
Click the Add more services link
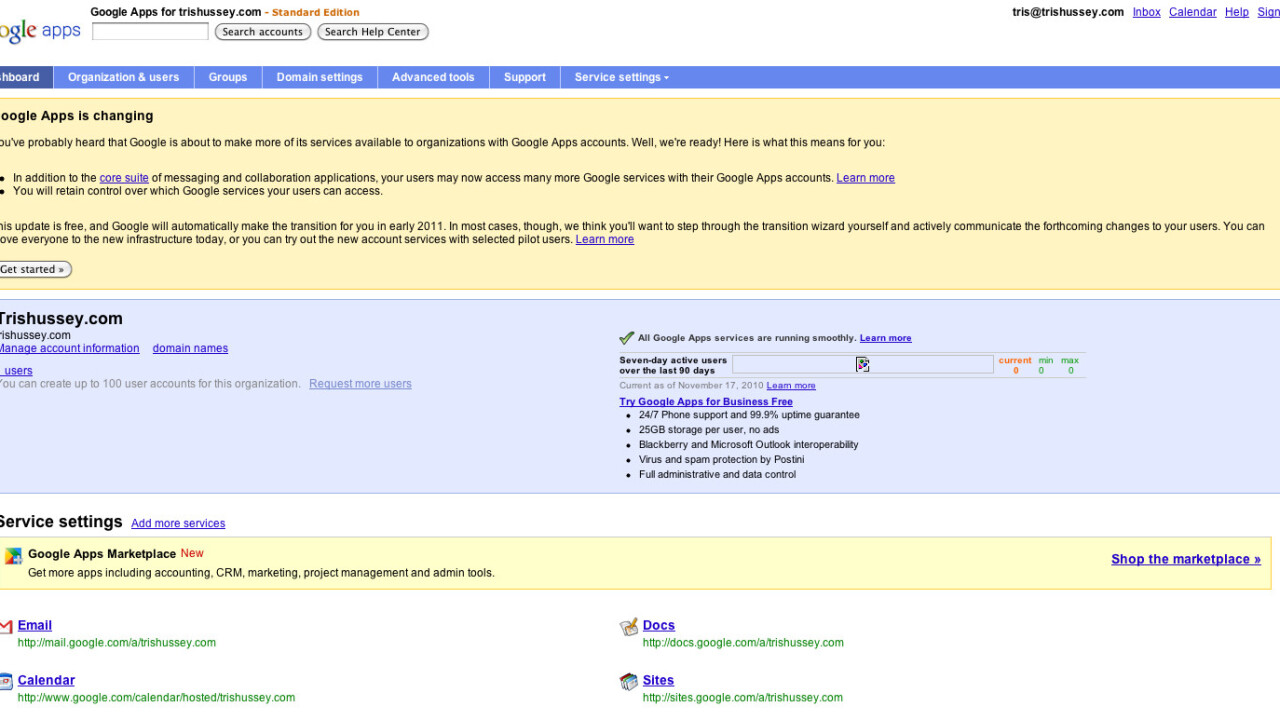[x=178, y=523]
